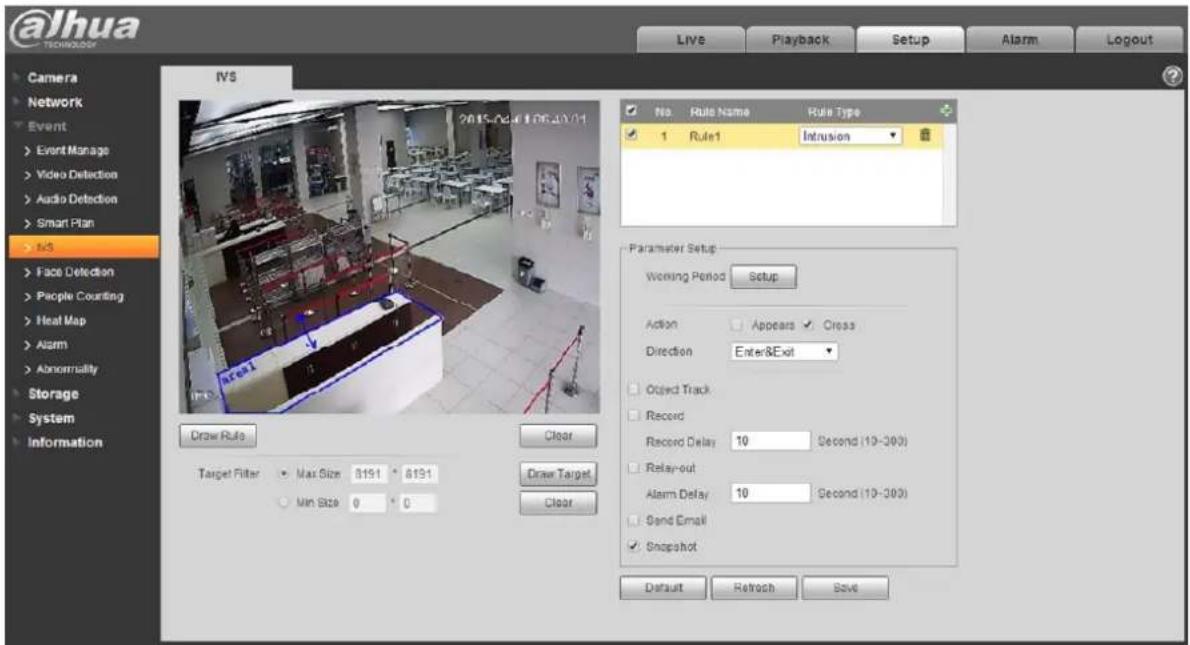Click the Min Size width field
Image resolution: width=1190 pixels, height=645 pixels.
click(368, 503)
